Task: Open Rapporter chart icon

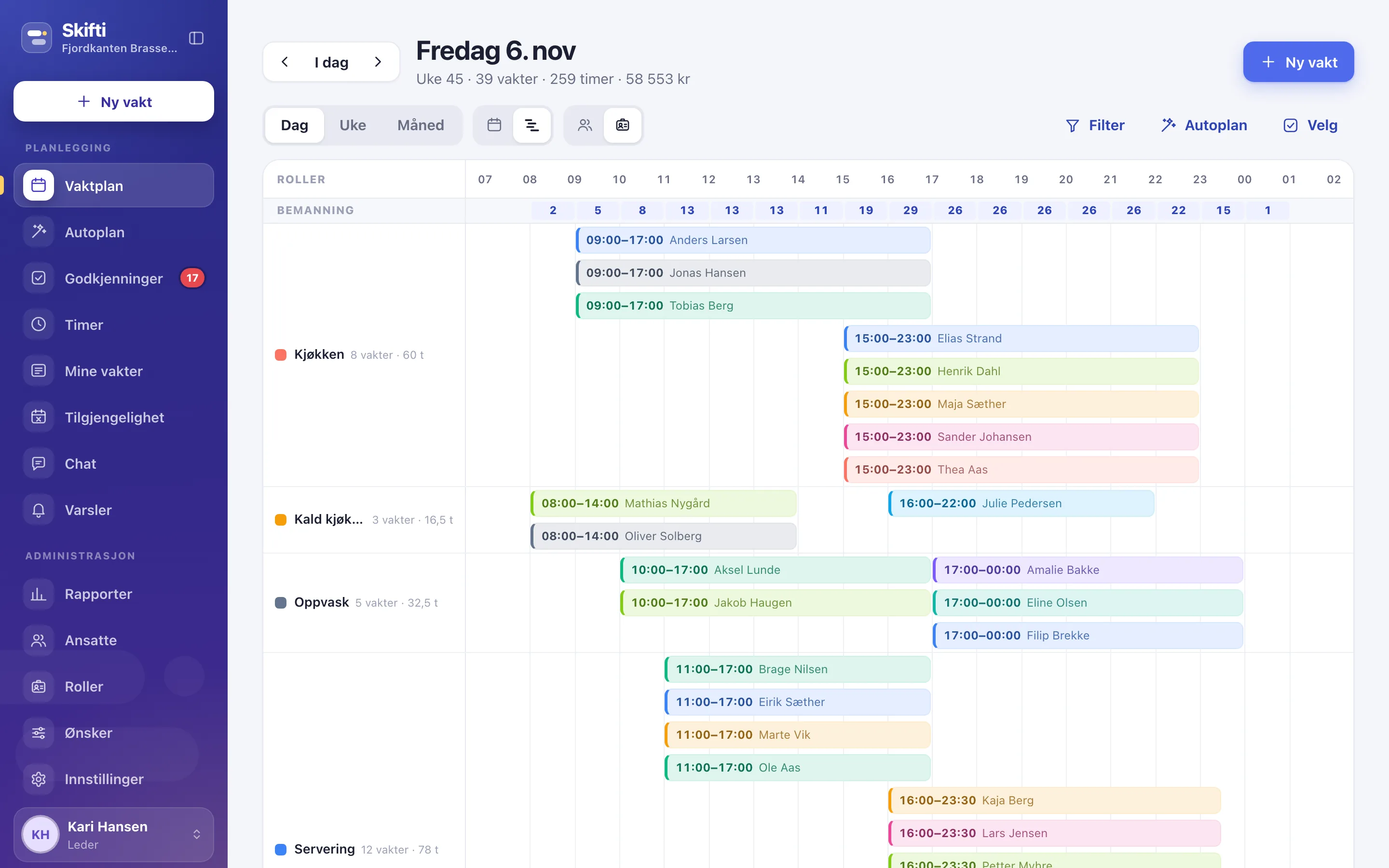Action: (x=39, y=594)
